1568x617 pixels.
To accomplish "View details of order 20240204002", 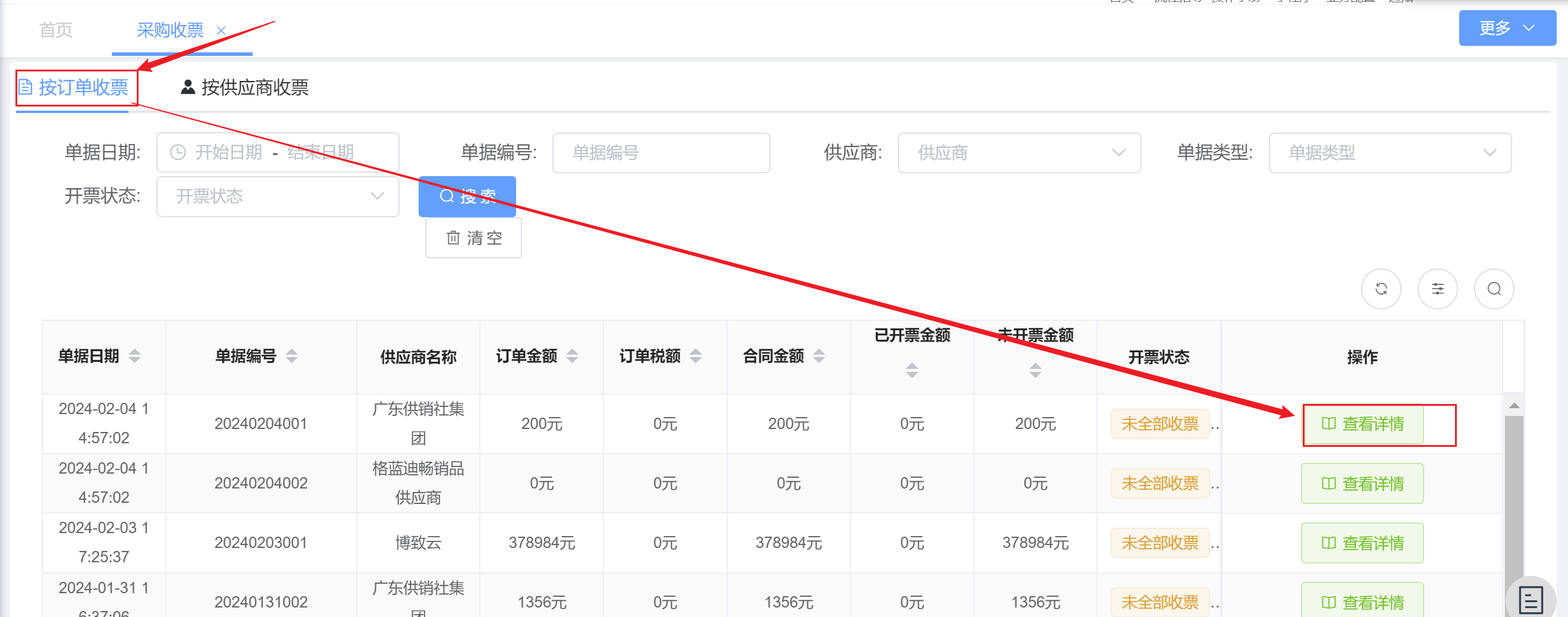I will (1362, 484).
